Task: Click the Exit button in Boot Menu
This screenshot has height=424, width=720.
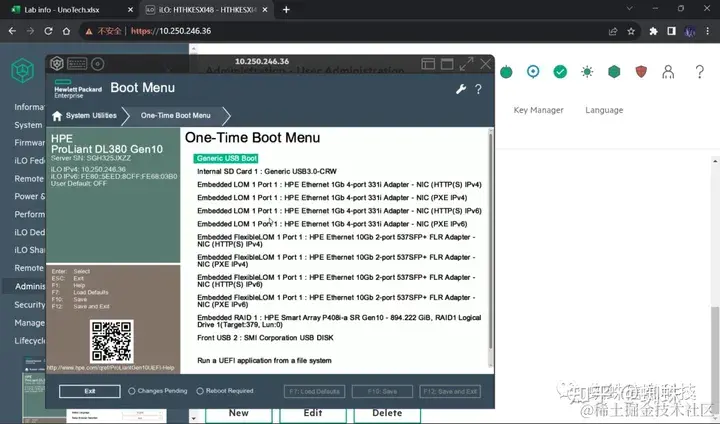Action: [x=90, y=391]
